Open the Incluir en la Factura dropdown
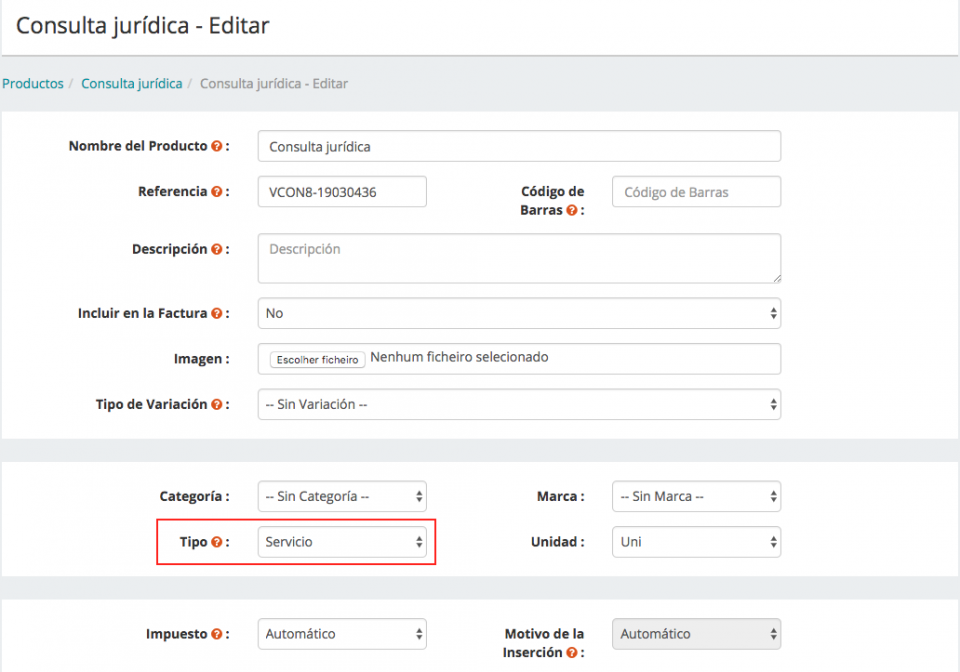The image size is (960, 672). coord(518,313)
